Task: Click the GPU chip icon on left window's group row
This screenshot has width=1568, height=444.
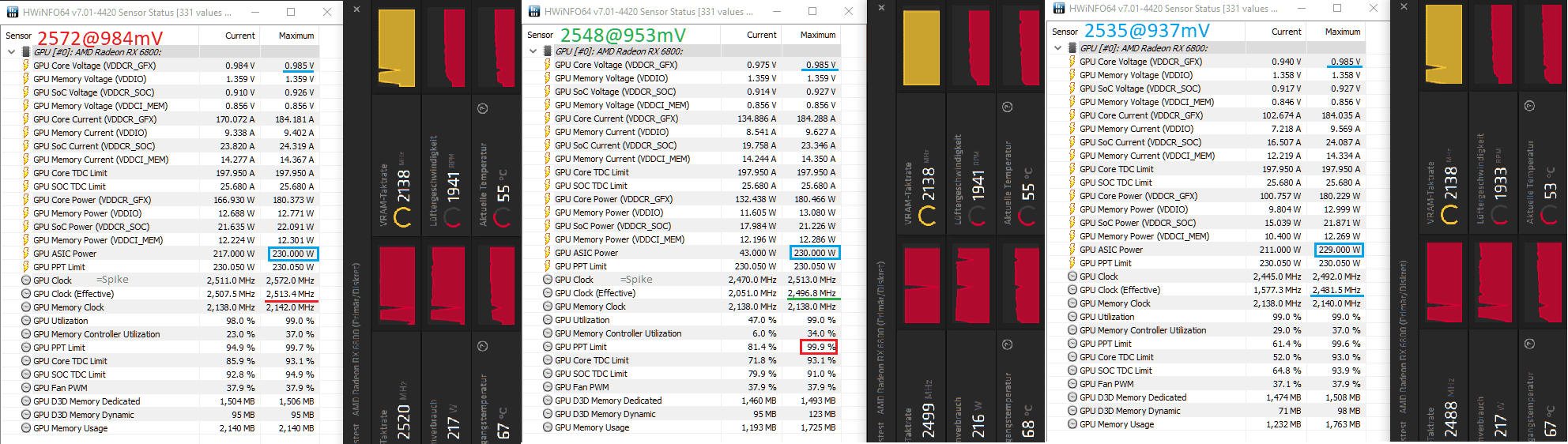Action: click(x=27, y=52)
